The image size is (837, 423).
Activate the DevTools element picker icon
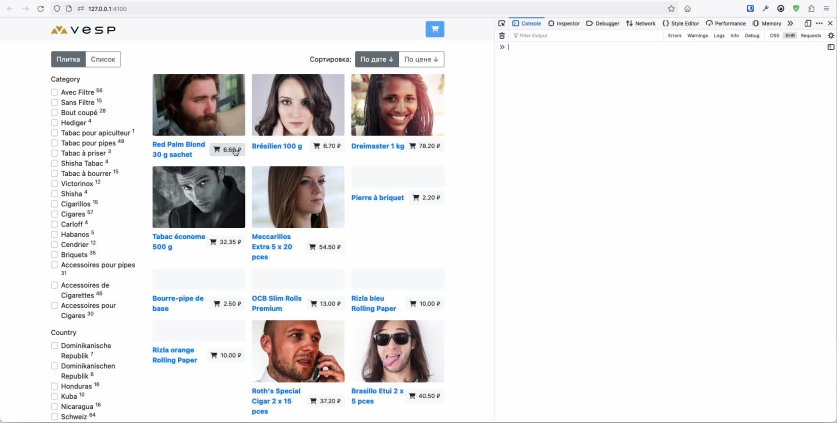501,24
